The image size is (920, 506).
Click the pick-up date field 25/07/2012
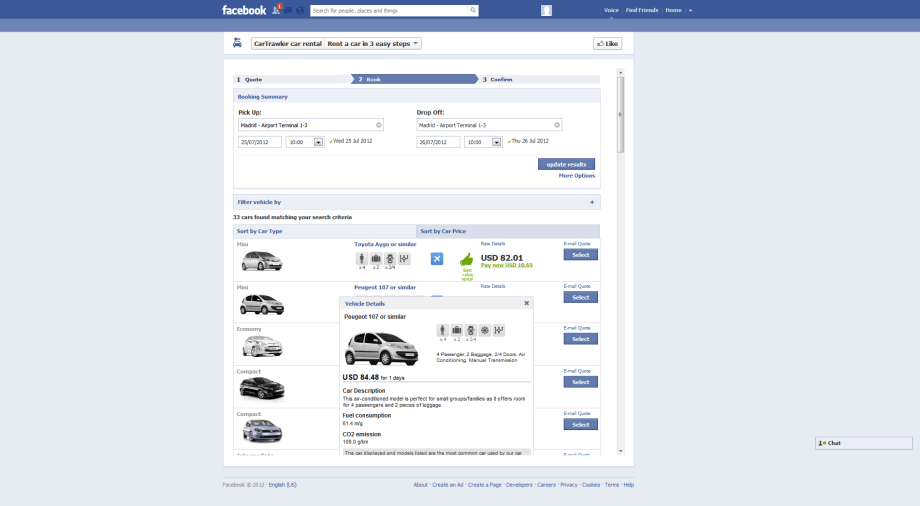tap(260, 142)
